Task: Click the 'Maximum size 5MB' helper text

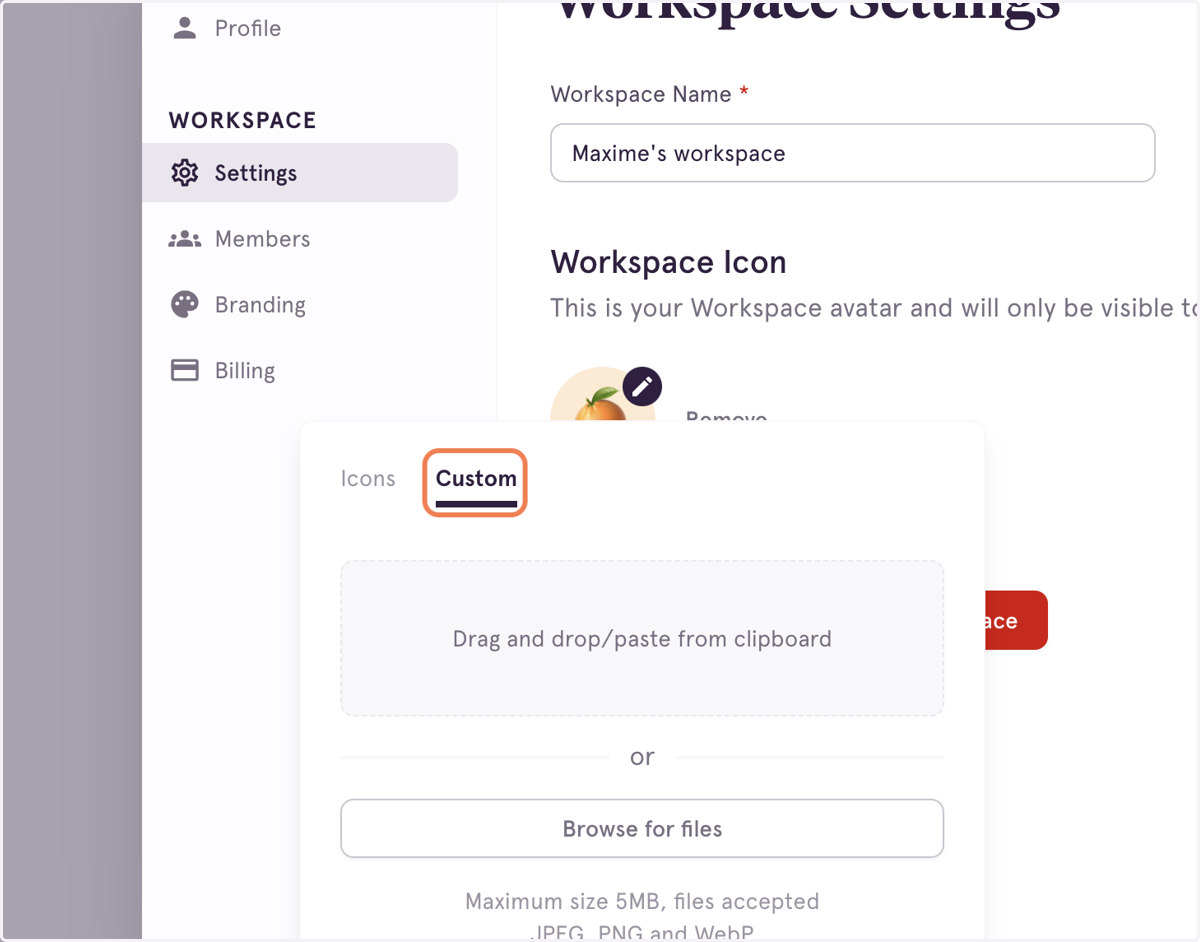Action: 642,902
